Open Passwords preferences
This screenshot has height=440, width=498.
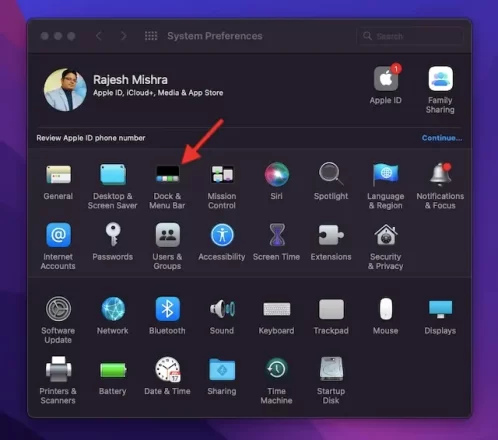(113, 234)
